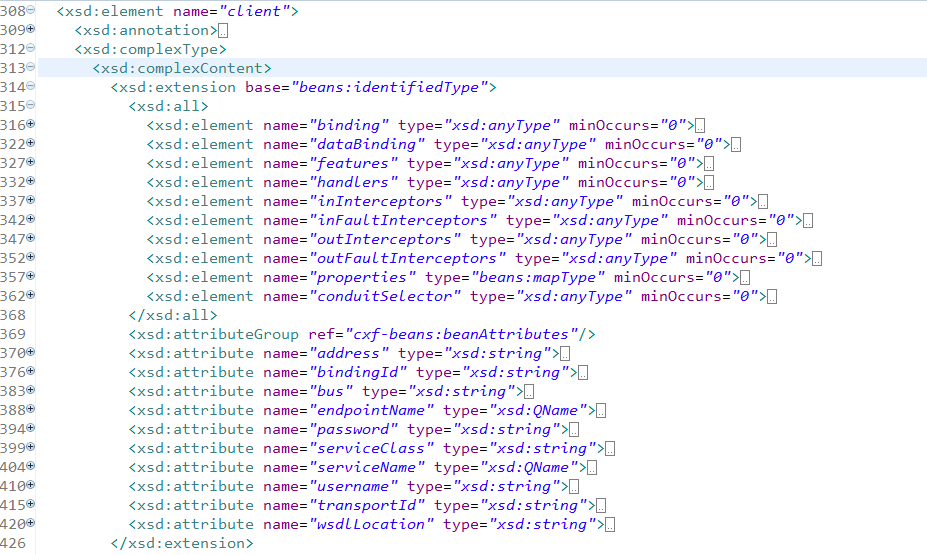Click the folded-content box after endpointName attribute

pos(601,411)
